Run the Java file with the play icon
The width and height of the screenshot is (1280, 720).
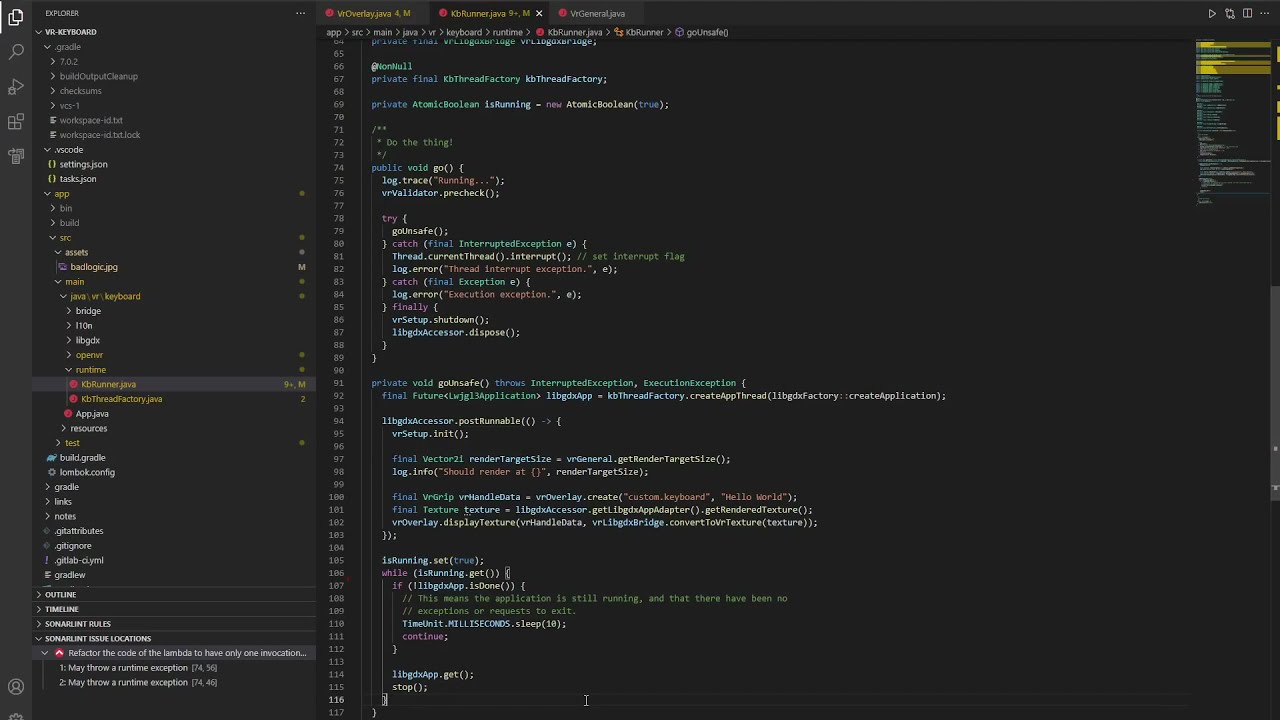[1212, 14]
